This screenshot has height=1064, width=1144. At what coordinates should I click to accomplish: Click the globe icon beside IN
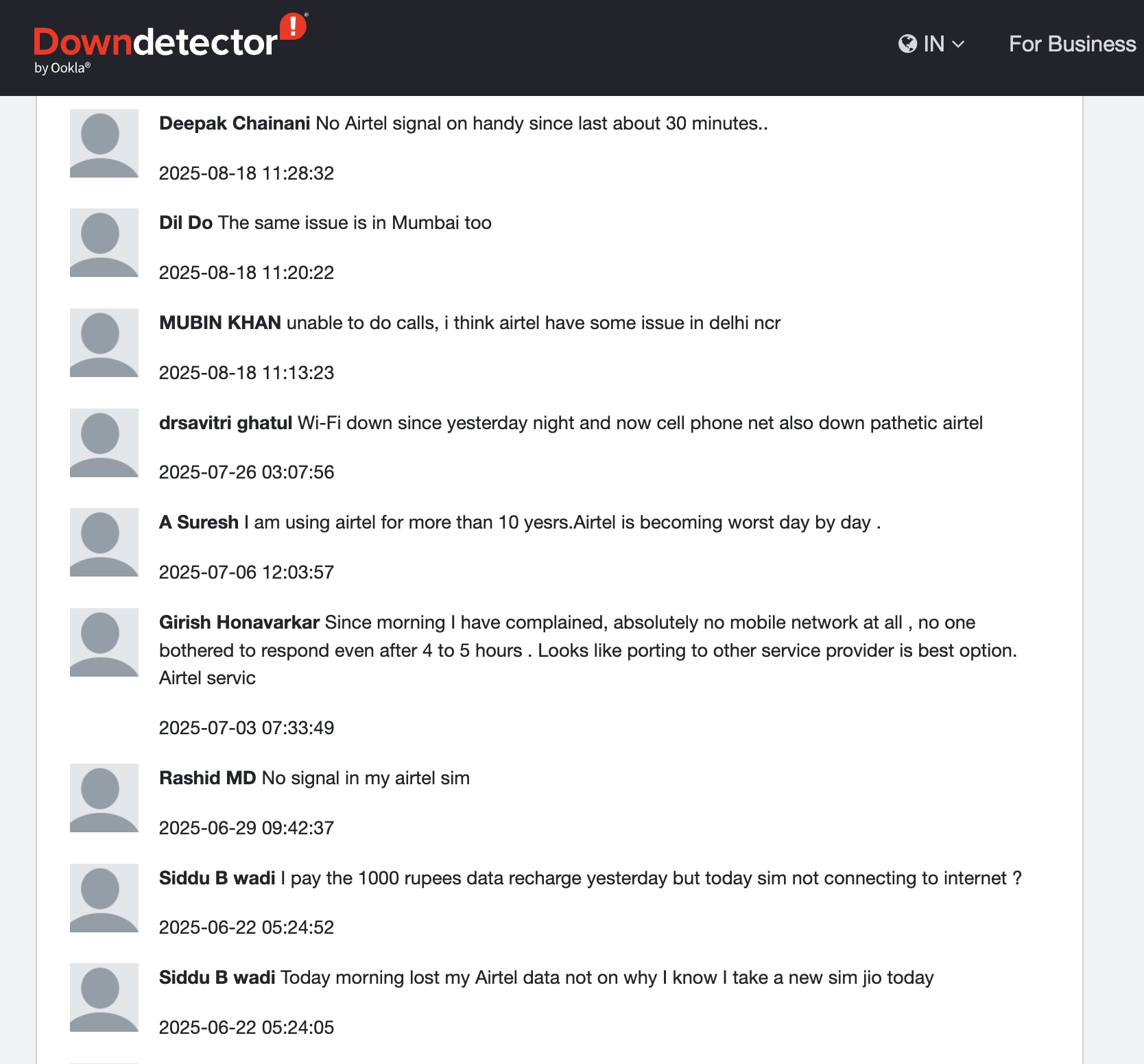tap(907, 44)
